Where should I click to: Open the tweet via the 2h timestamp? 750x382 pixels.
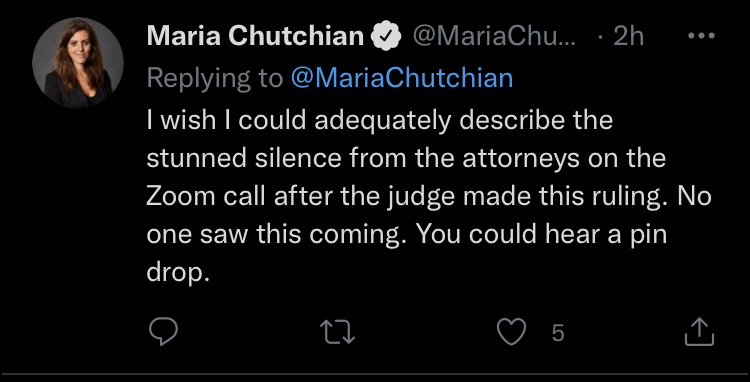point(629,36)
